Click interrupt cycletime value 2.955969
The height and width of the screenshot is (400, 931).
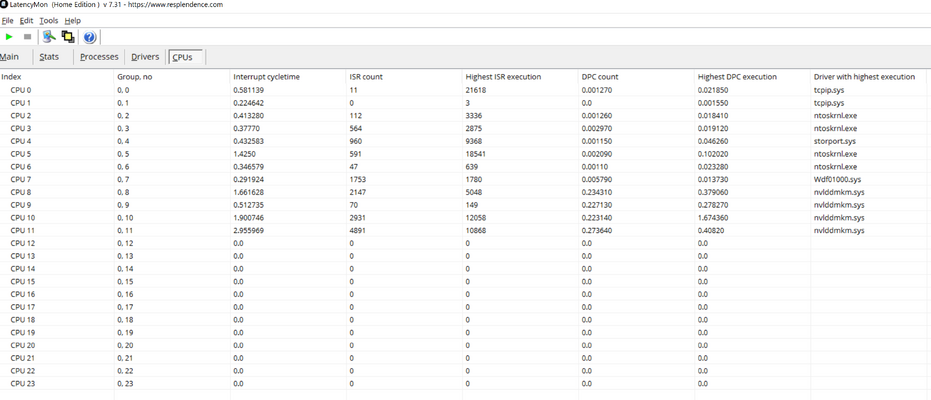[x=248, y=230]
